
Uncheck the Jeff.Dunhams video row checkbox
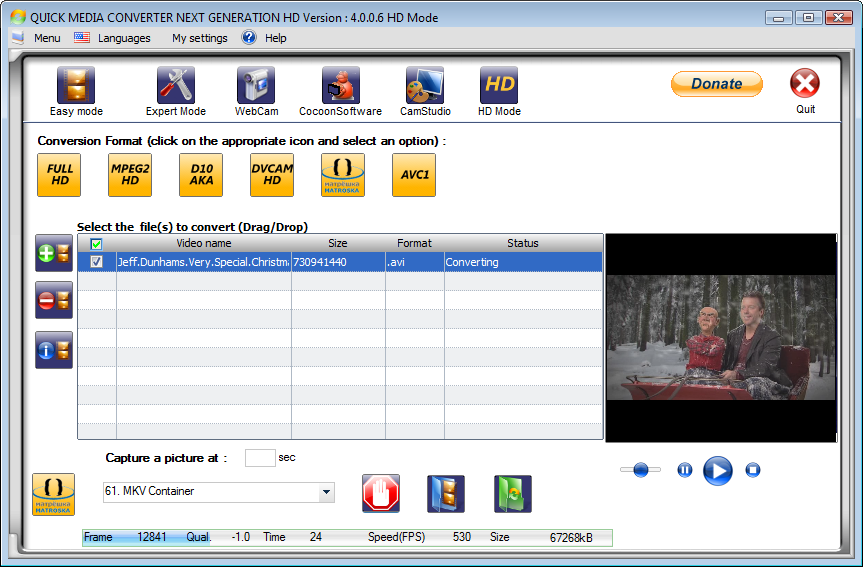pos(96,261)
